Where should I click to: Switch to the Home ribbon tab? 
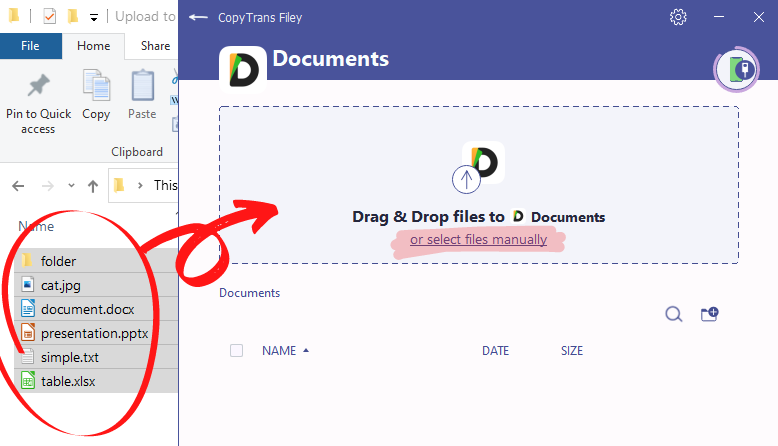coord(93,46)
